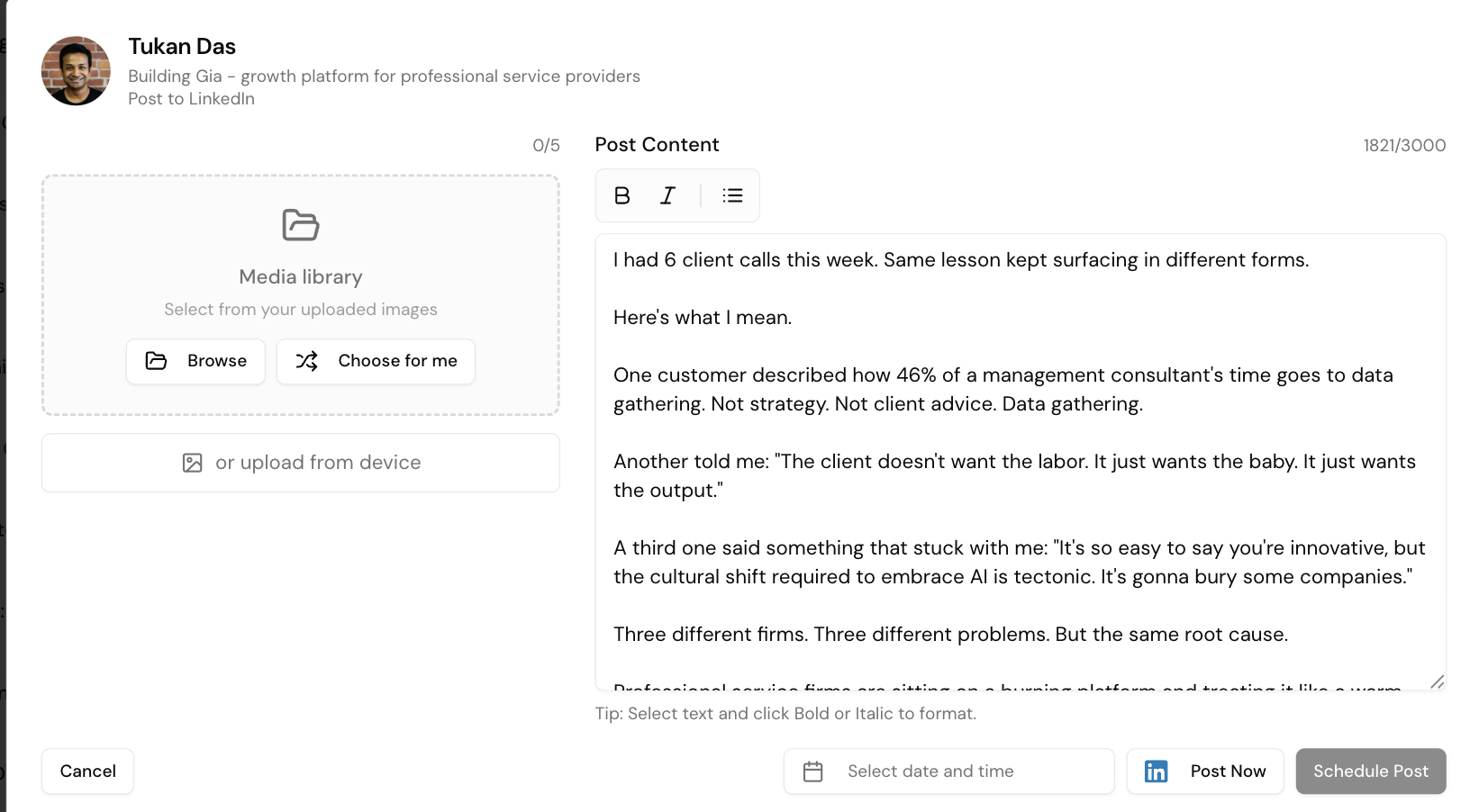Click the resize handle of the content editor
1479x812 pixels.
(1438, 682)
